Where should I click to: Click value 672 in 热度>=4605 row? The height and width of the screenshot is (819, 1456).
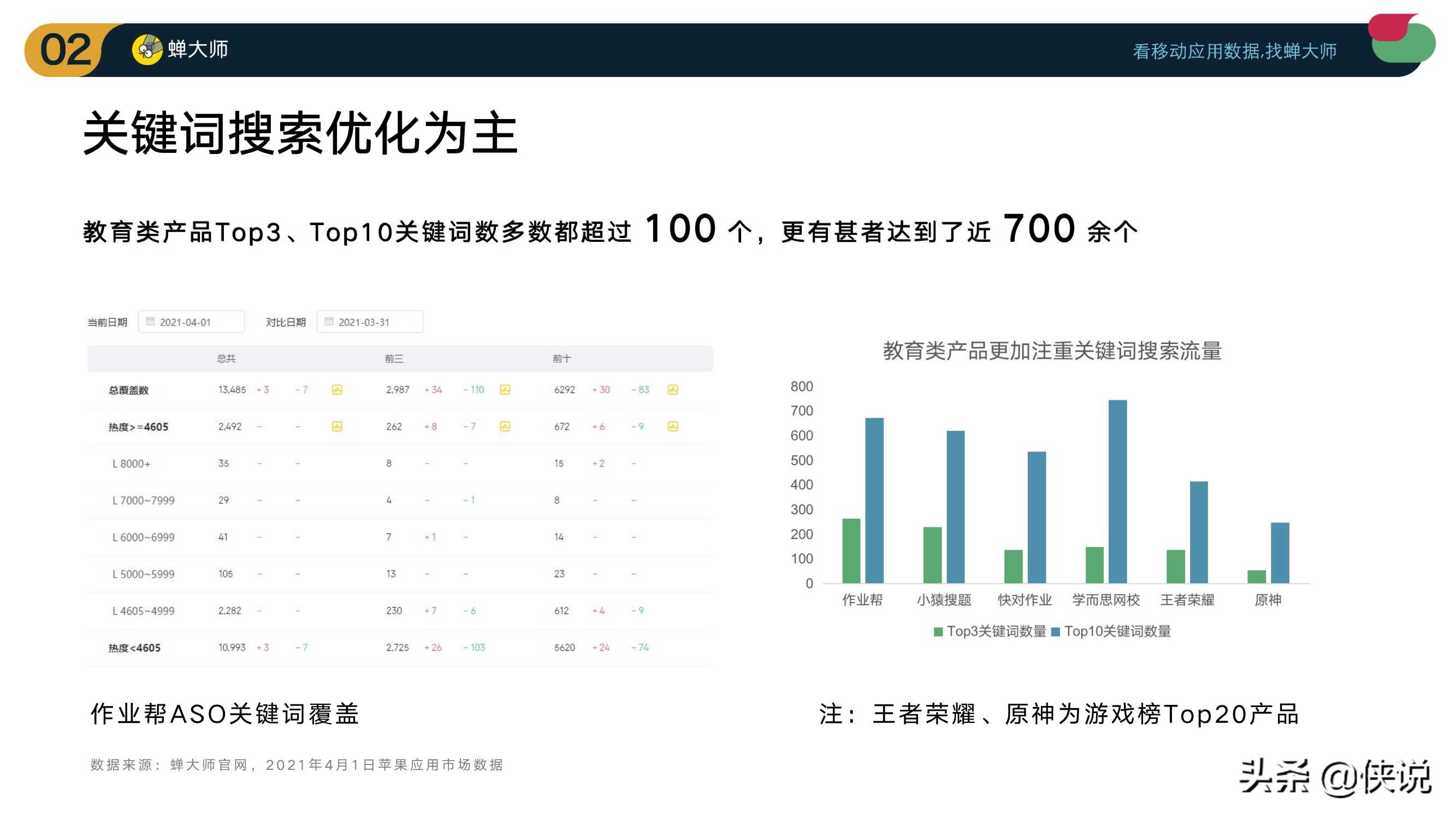(x=562, y=426)
